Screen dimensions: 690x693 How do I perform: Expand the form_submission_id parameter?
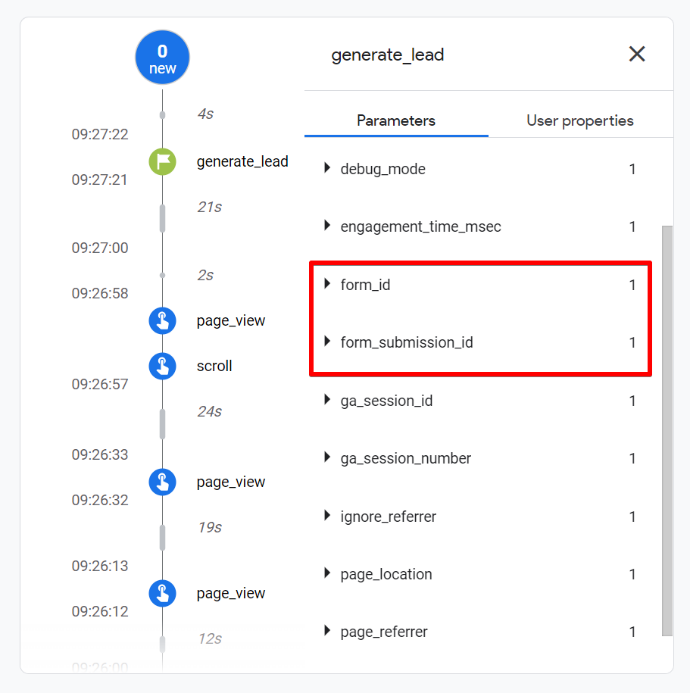[327, 342]
